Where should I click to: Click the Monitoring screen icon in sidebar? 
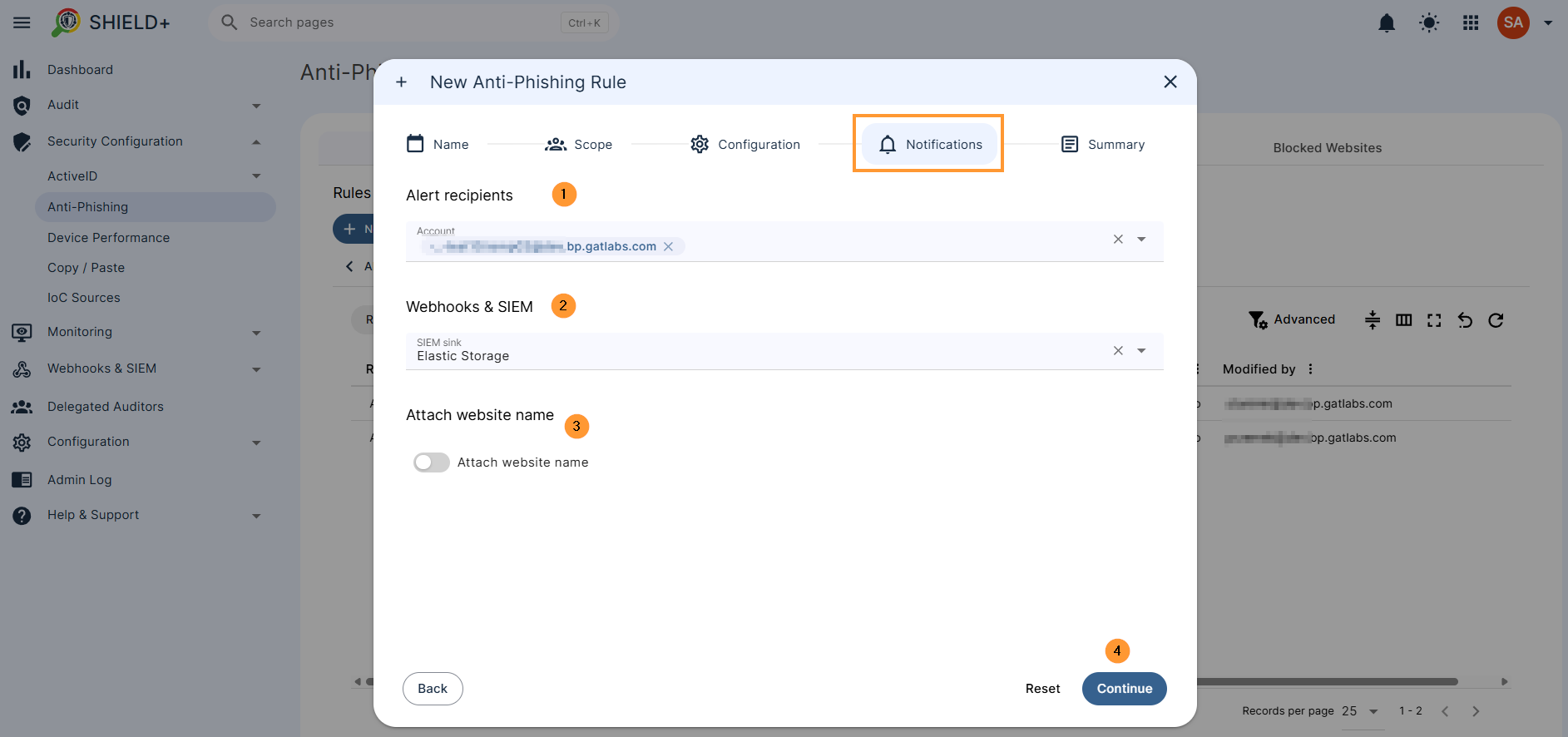coord(22,333)
